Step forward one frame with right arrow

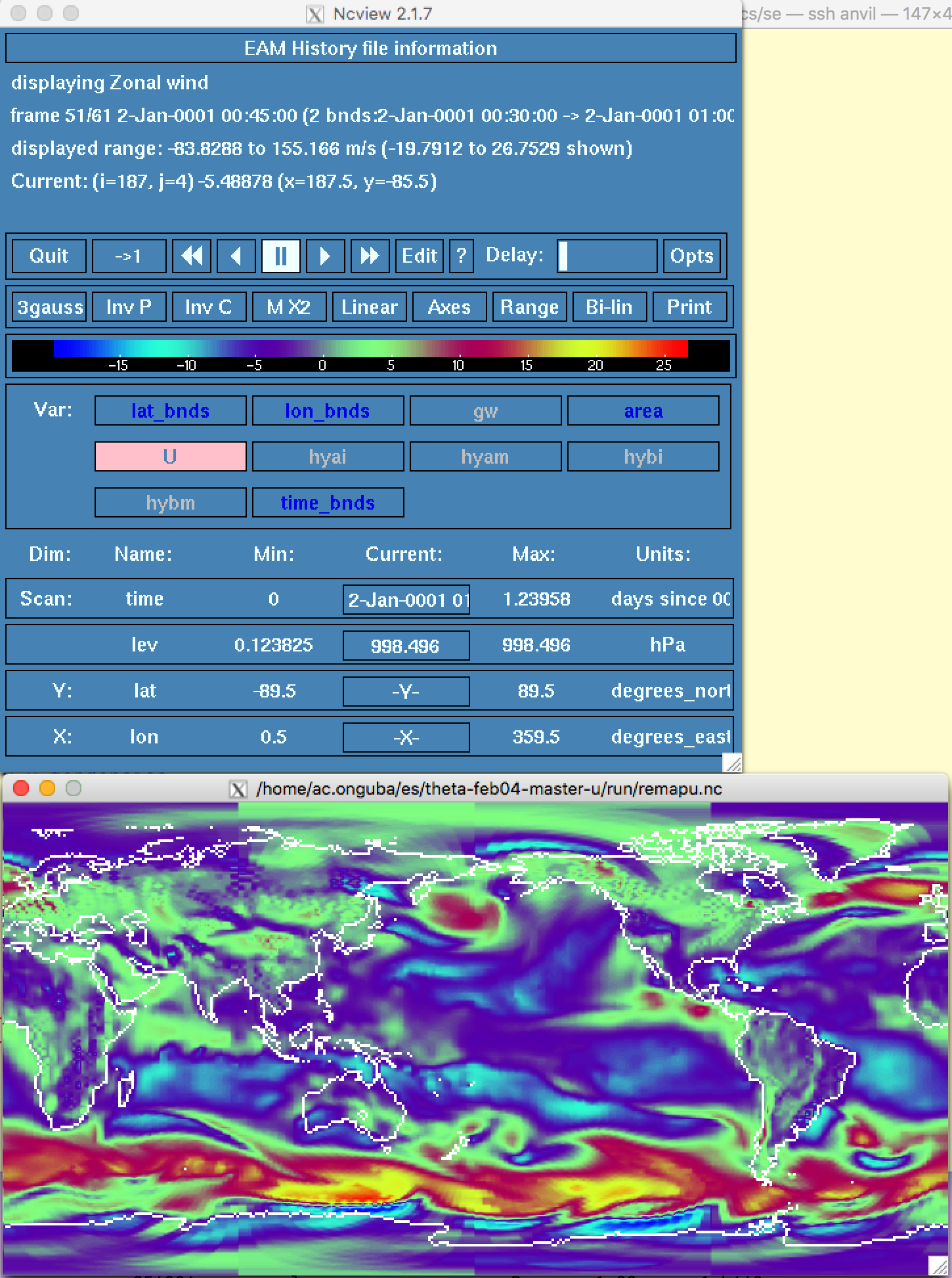326,255
